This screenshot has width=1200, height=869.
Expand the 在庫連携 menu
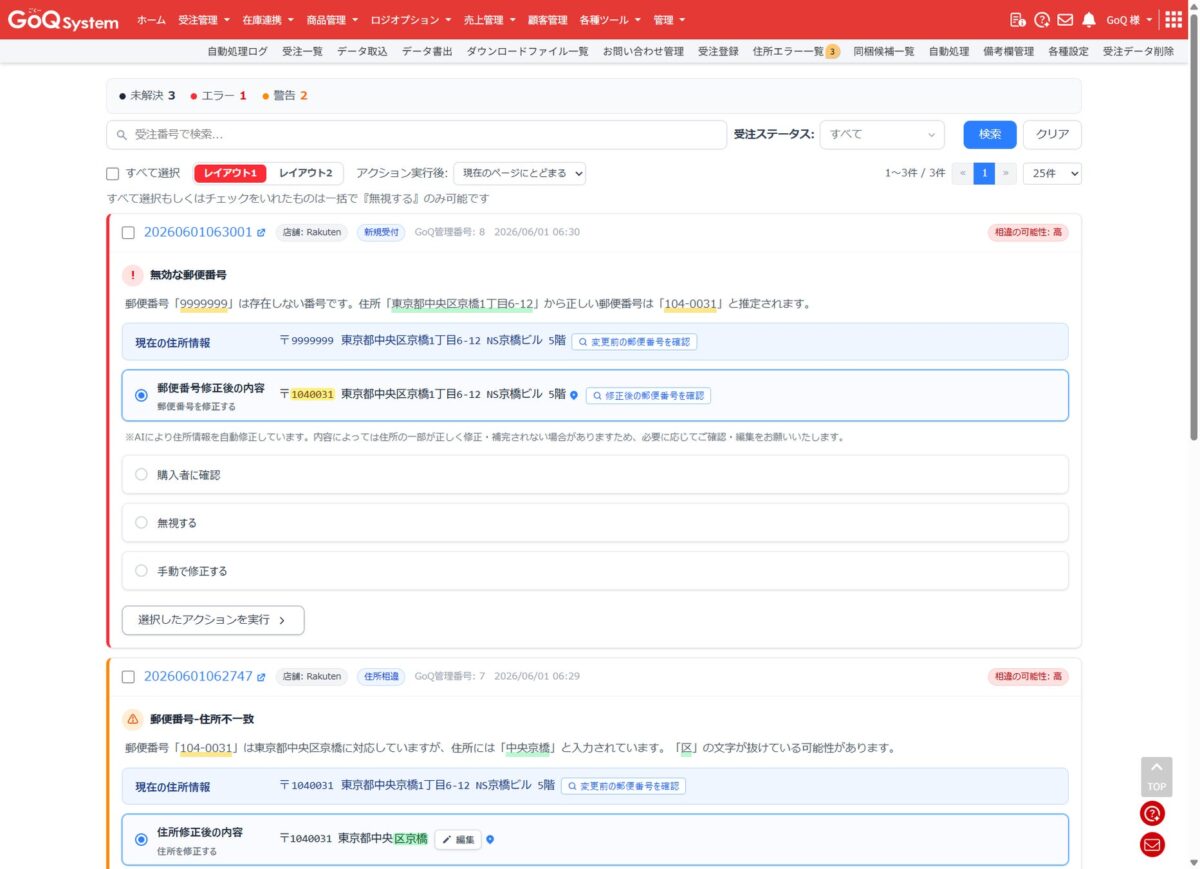coord(268,20)
